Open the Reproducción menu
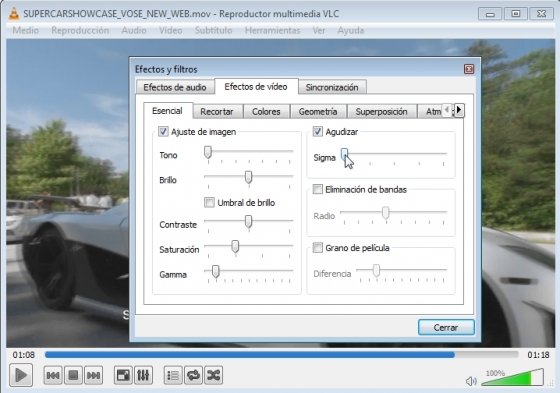Screen dimensions: 560x393 tap(80, 30)
